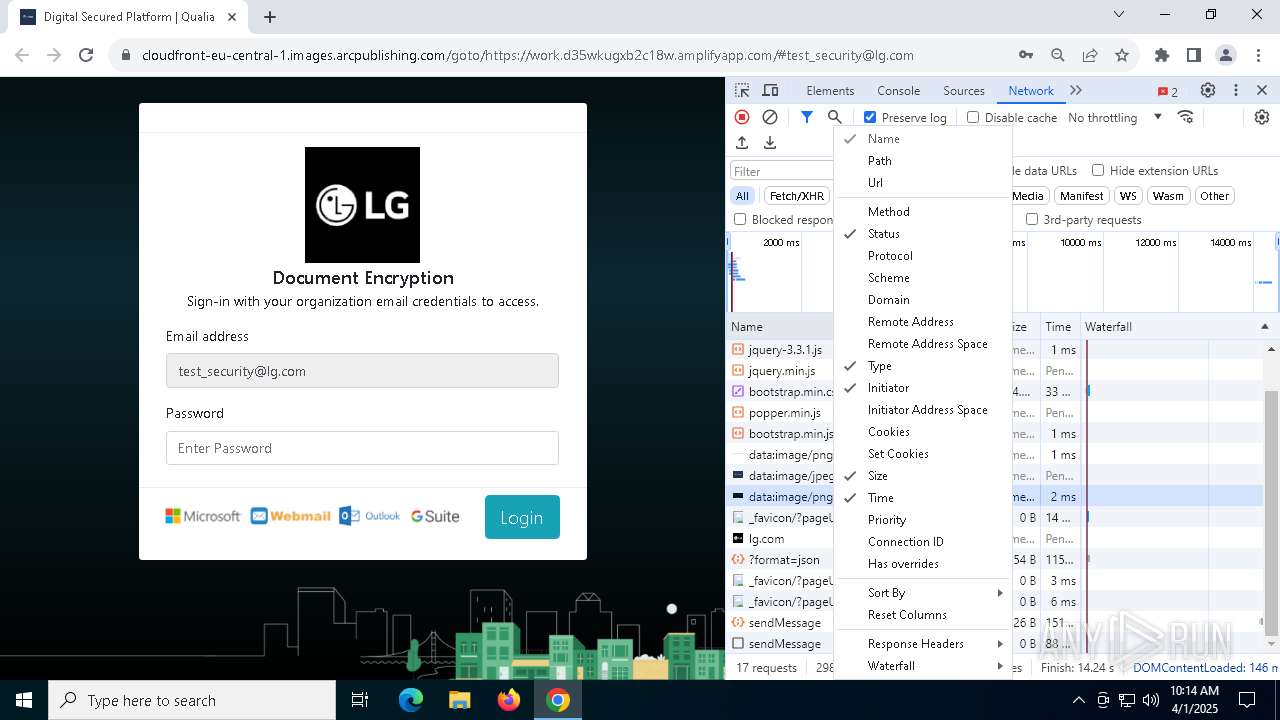The image size is (1280, 720).
Task: Click the teal Login button
Action: 522,517
